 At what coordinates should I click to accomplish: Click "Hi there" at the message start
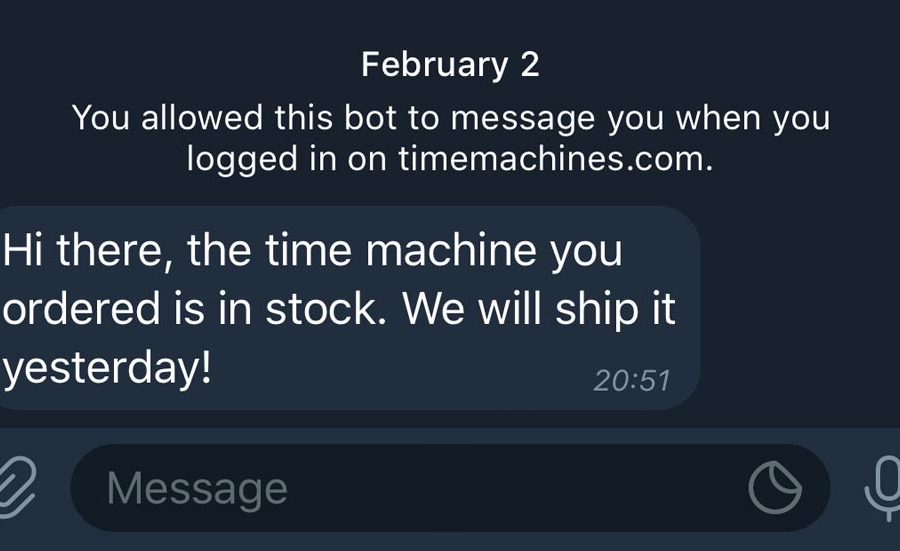click(86, 250)
